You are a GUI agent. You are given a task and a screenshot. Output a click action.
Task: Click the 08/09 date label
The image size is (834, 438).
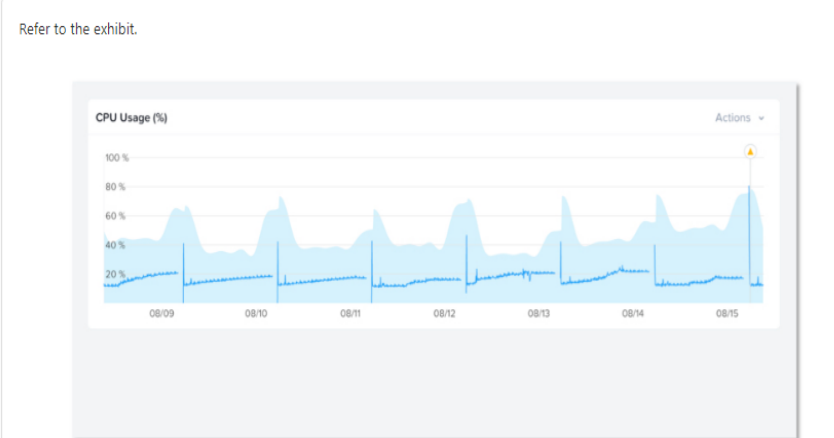click(162, 313)
